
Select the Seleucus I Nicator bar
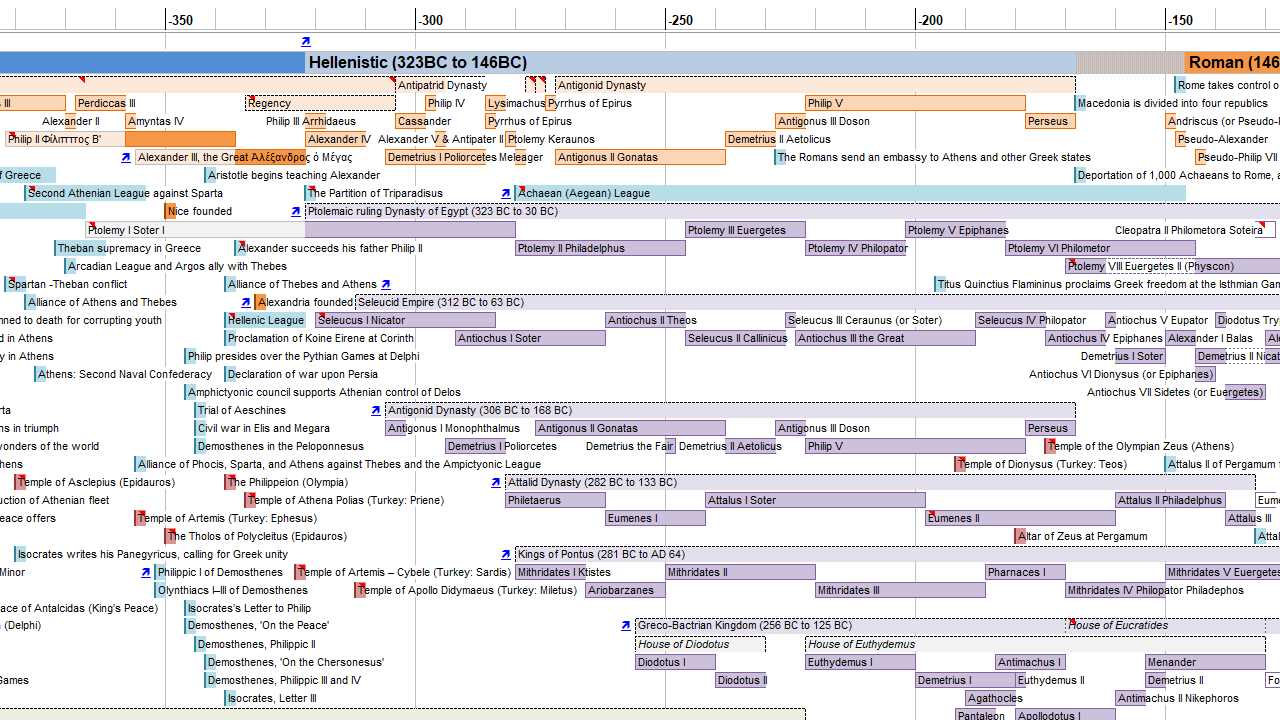tap(405, 321)
